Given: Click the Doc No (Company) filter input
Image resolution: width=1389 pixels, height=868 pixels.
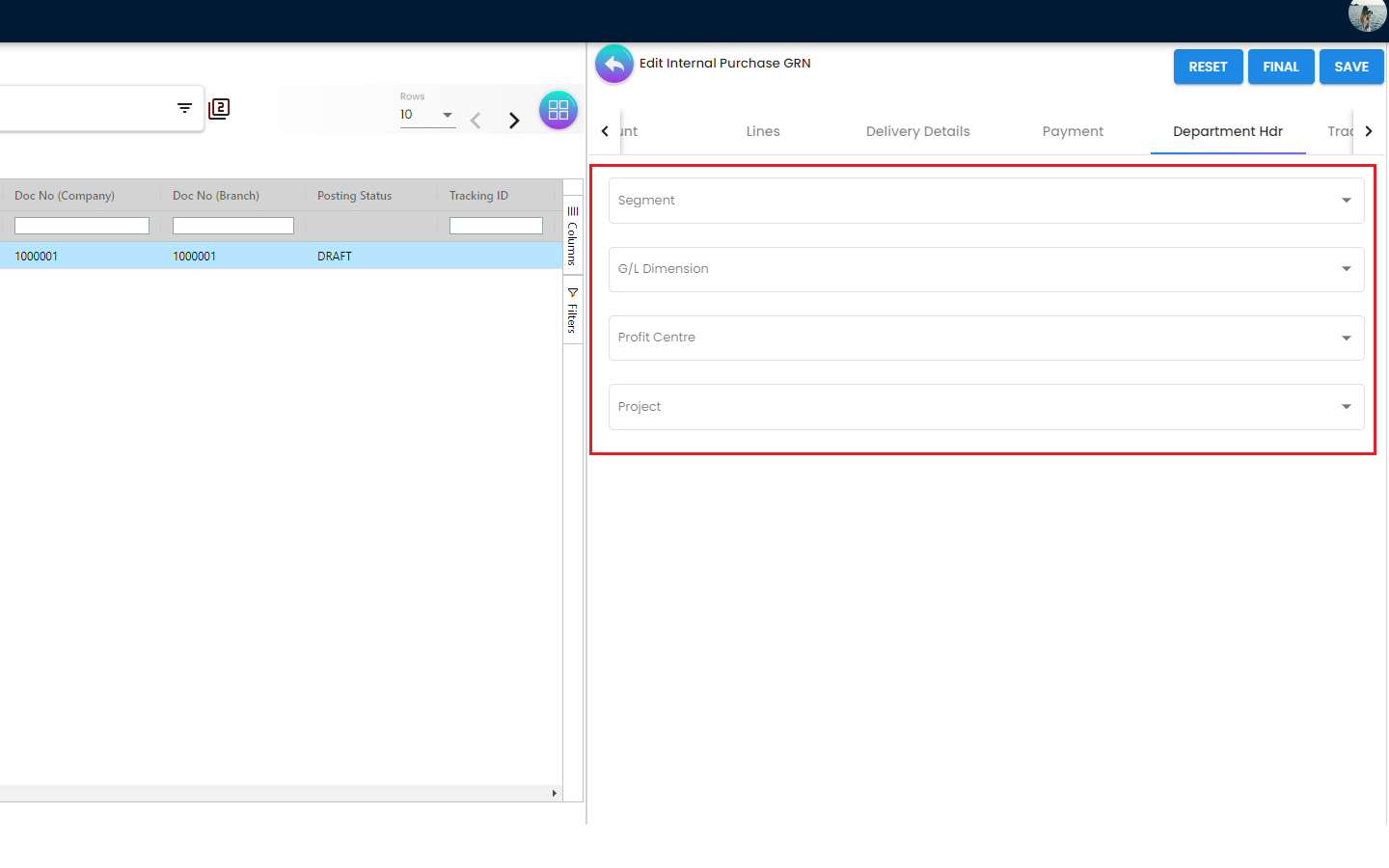Looking at the screenshot, I should (82, 226).
